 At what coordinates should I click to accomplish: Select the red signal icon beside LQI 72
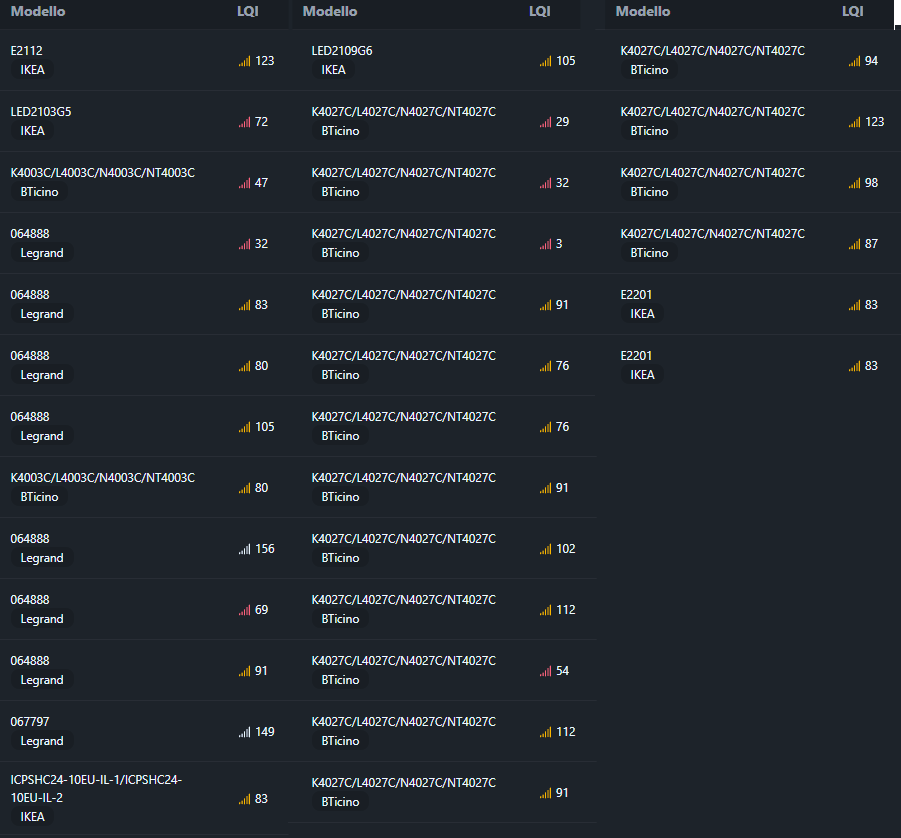[244, 122]
